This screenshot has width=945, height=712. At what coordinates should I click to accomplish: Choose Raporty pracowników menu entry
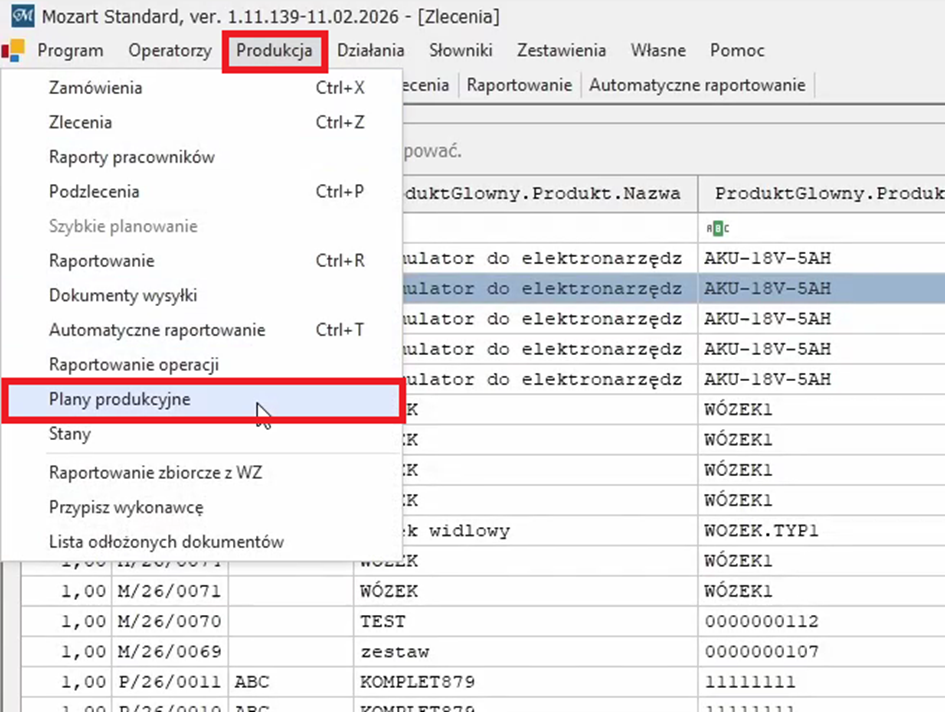(131, 157)
